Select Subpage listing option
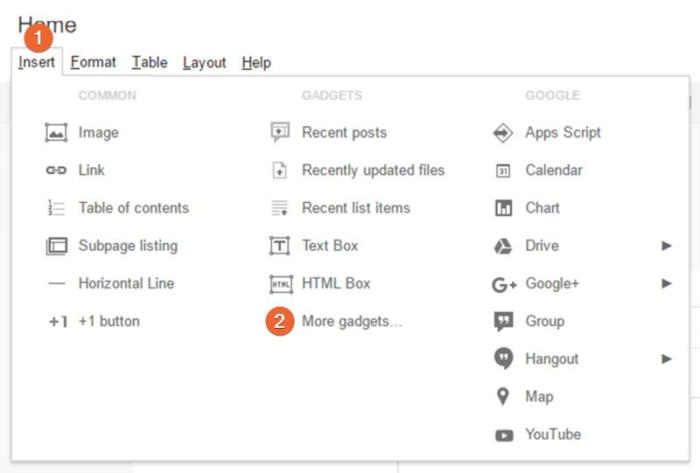The height and width of the screenshot is (473, 700). (128, 246)
